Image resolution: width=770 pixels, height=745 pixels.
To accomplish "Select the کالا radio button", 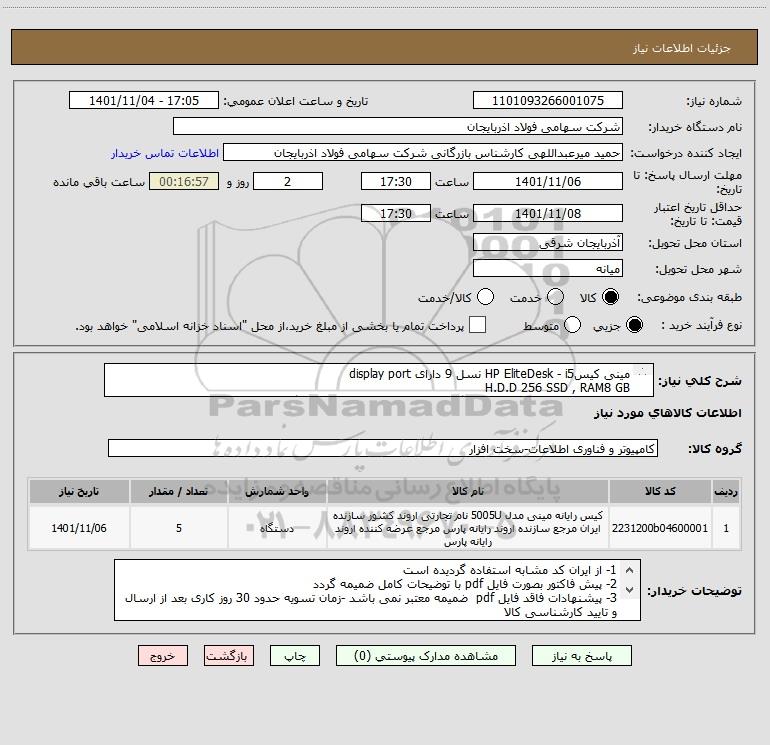I will 610,297.
